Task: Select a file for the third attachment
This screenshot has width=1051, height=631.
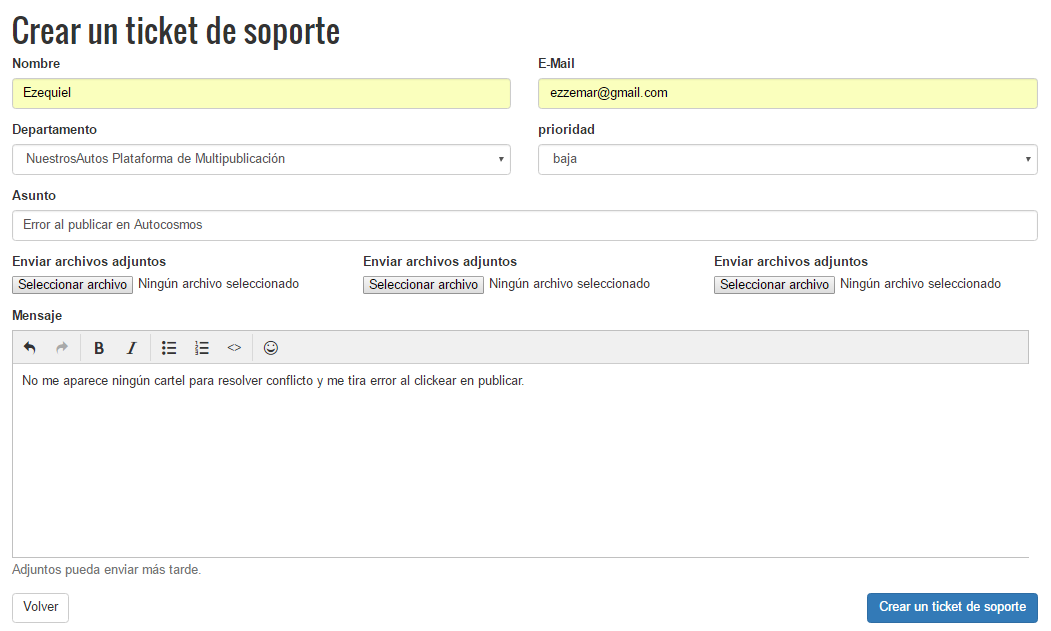Action: tap(774, 285)
